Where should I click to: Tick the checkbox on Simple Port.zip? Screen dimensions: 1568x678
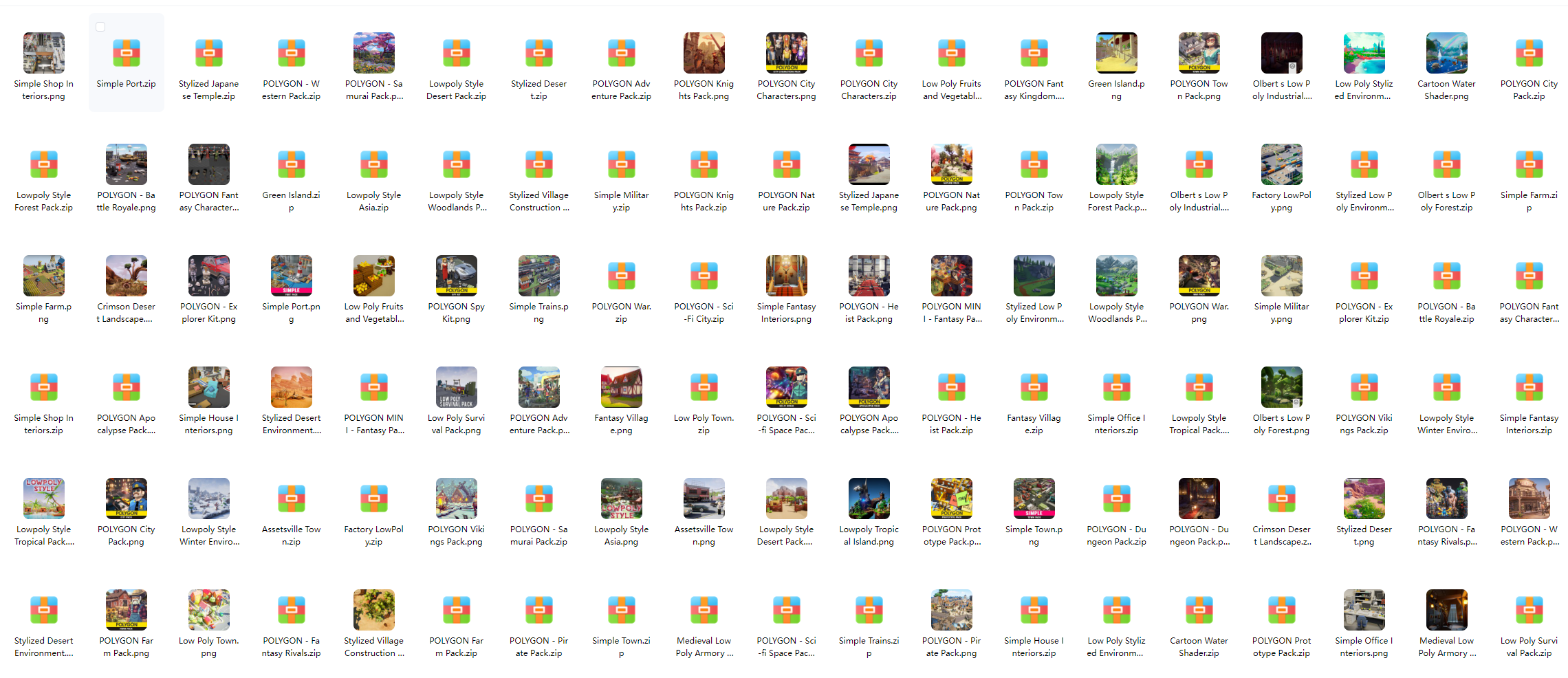pos(100,27)
